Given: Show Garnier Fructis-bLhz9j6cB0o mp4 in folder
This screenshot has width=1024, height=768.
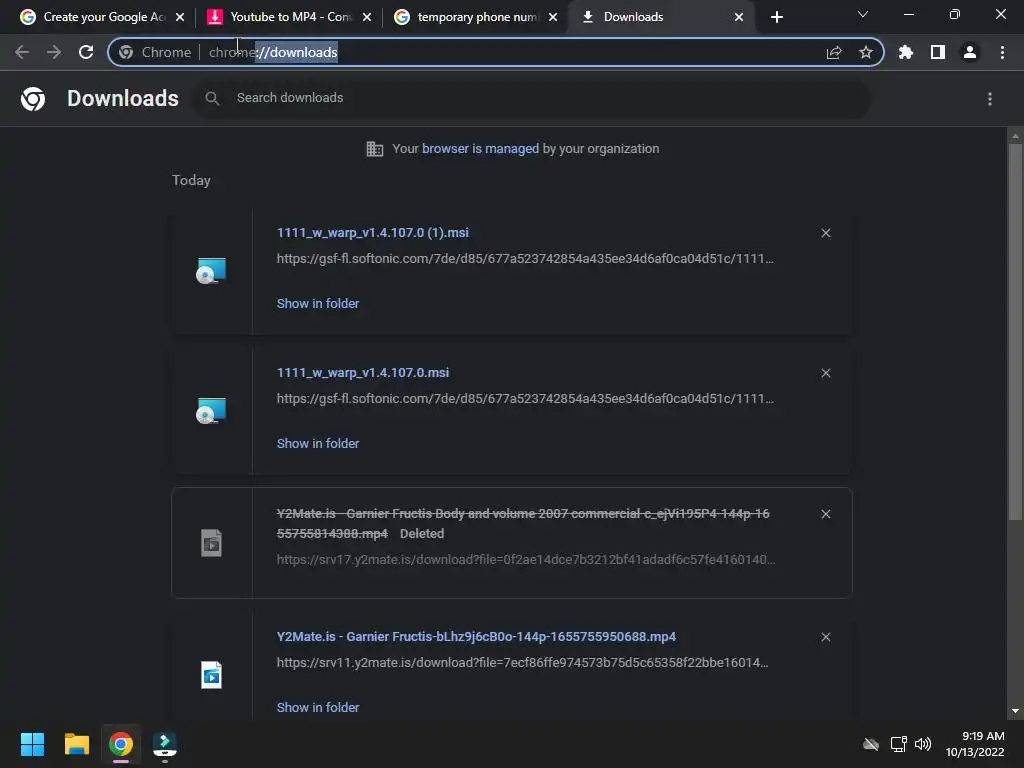Looking at the screenshot, I should (317, 707).
